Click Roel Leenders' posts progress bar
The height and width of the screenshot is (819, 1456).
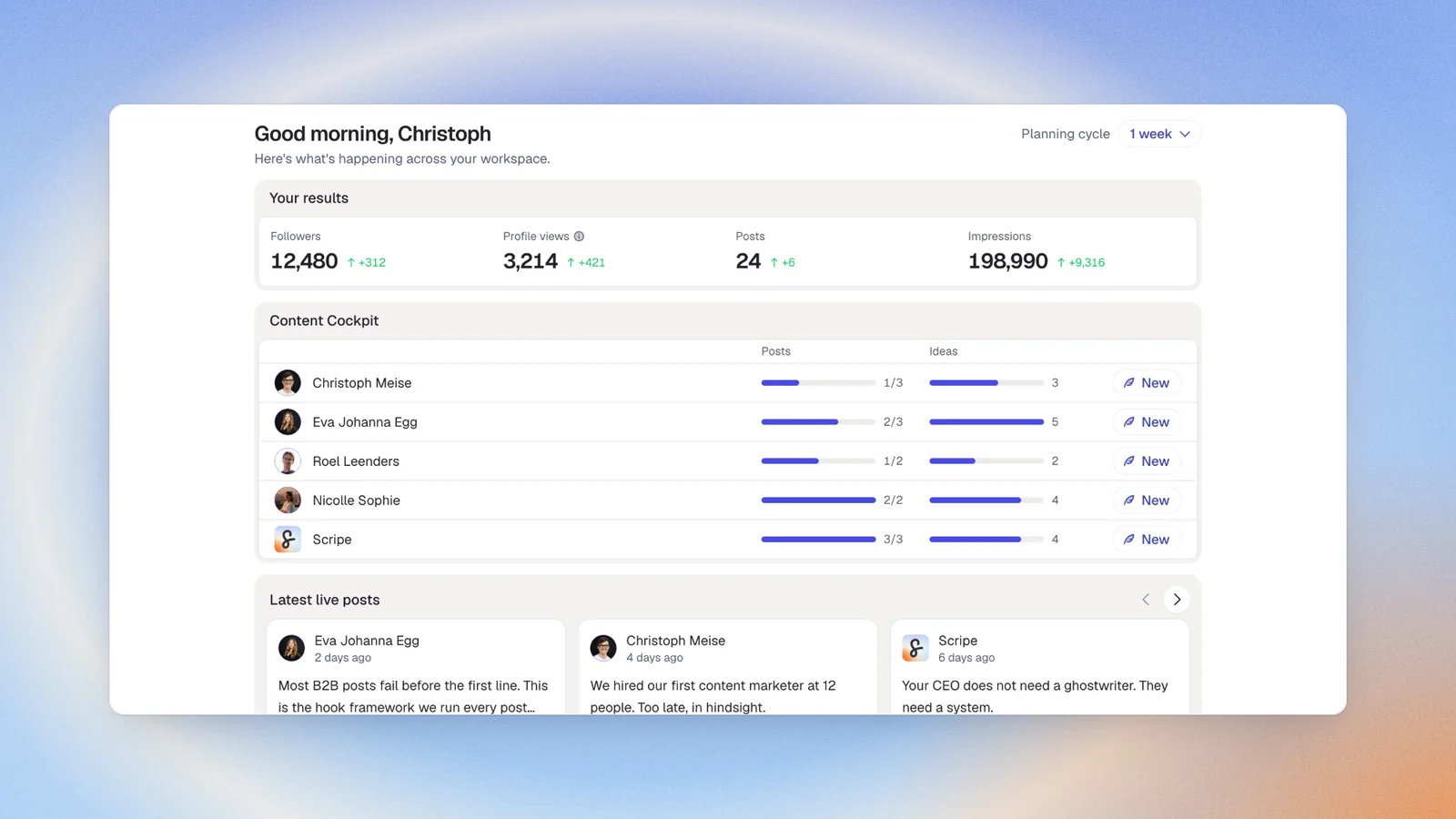tap(818, 461)
